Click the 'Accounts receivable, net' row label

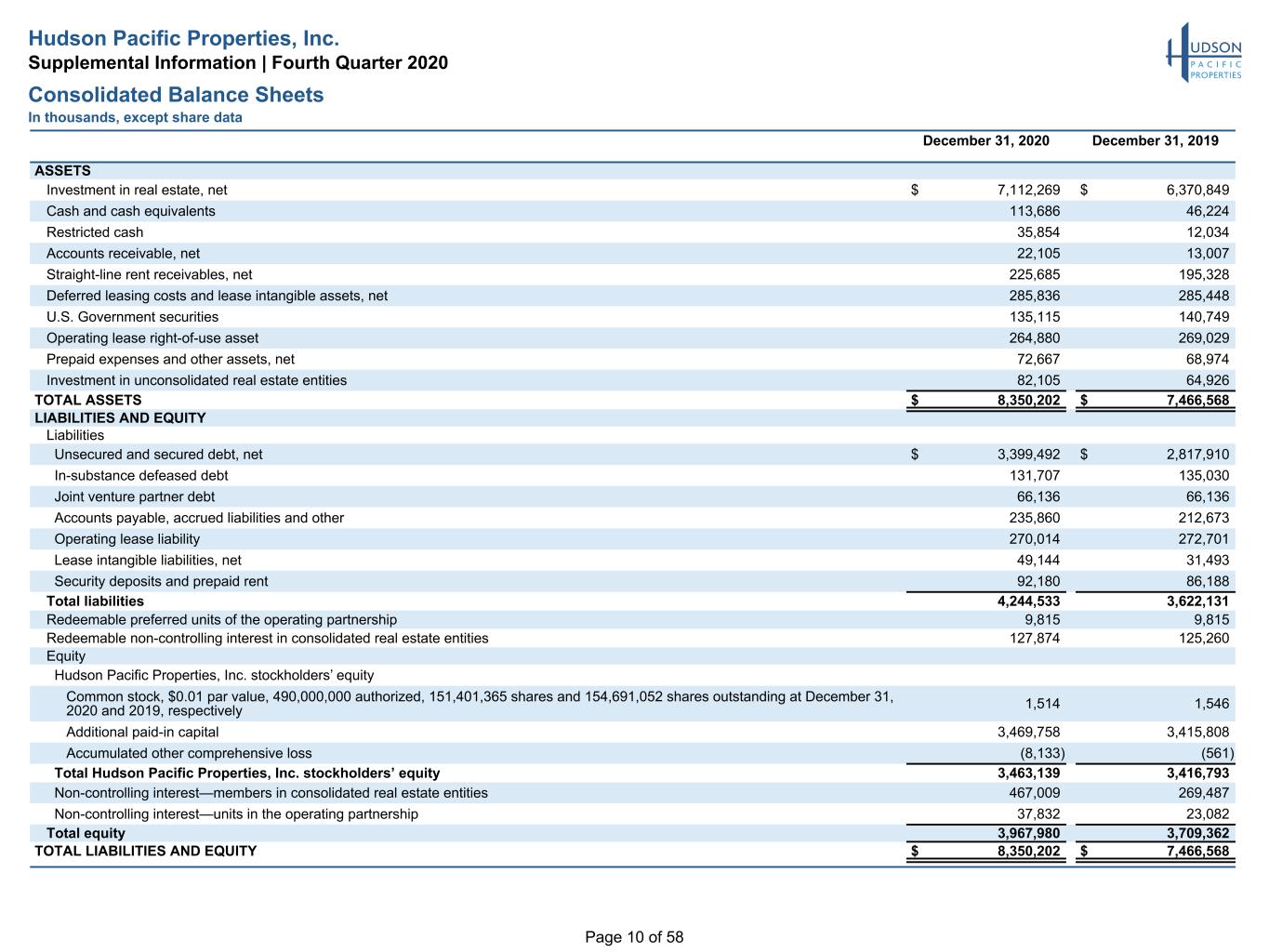point(123,254)
